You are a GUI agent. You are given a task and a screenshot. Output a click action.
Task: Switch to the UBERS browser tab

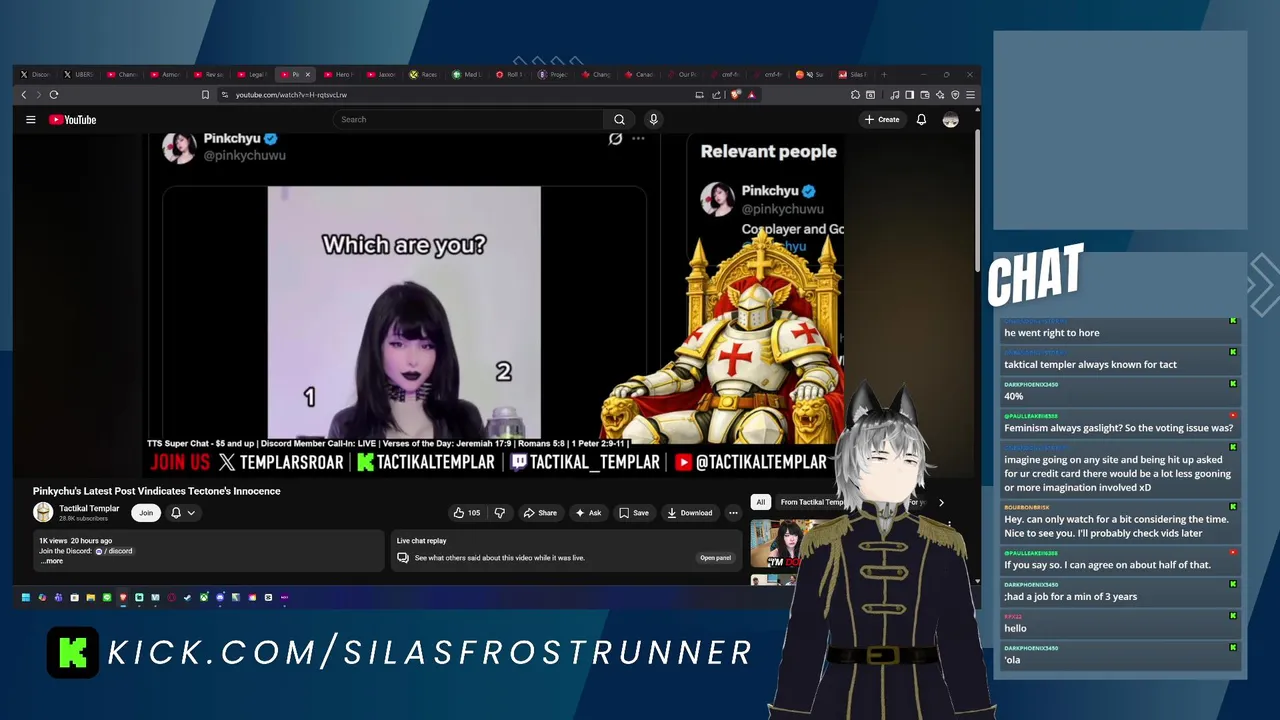[79, 74]
